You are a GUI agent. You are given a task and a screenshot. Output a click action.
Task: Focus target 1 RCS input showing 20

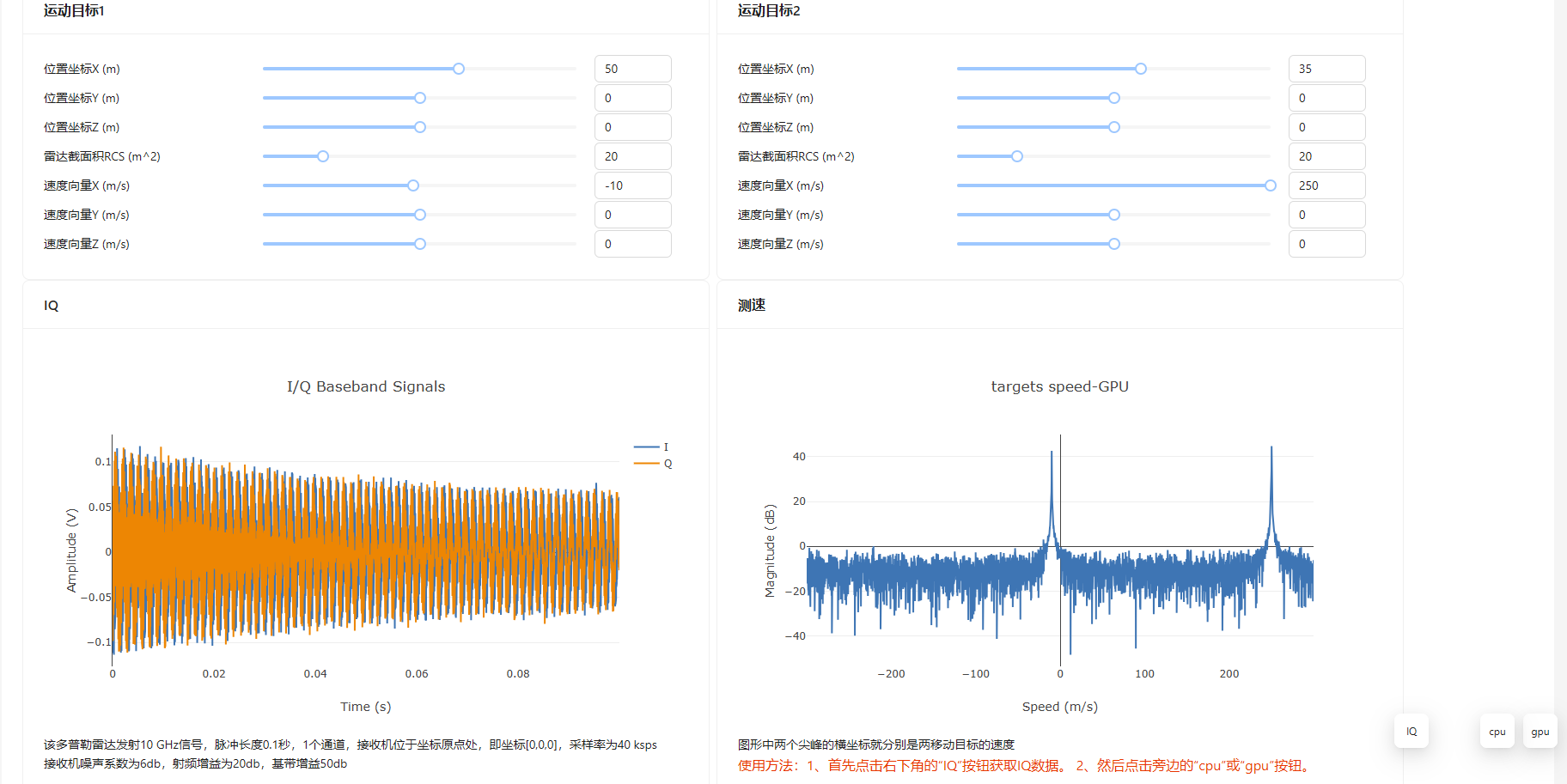click(632, 156)
